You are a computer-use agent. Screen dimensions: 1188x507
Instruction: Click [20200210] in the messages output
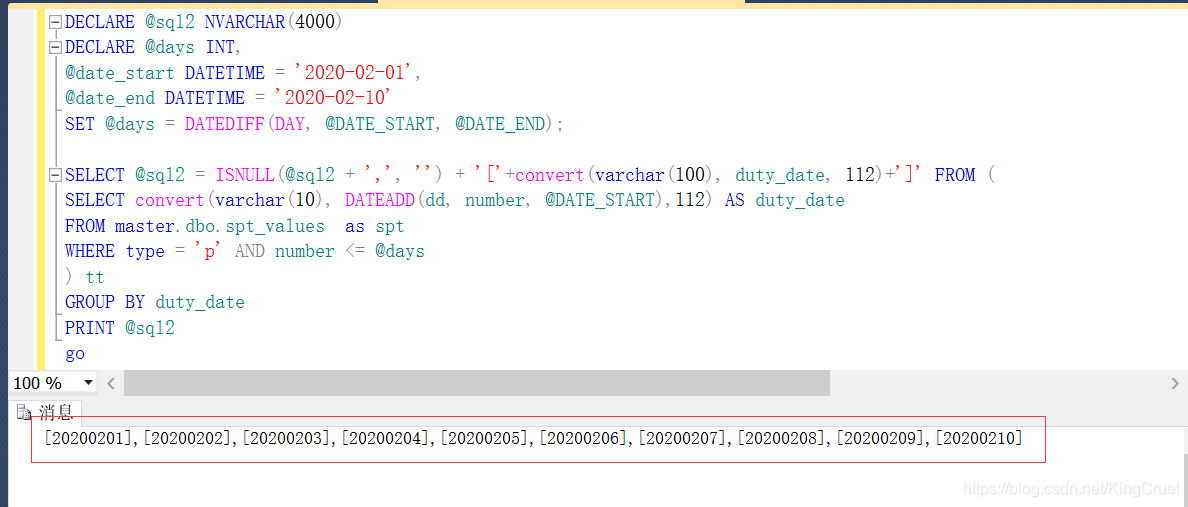(x=979, y=437)
